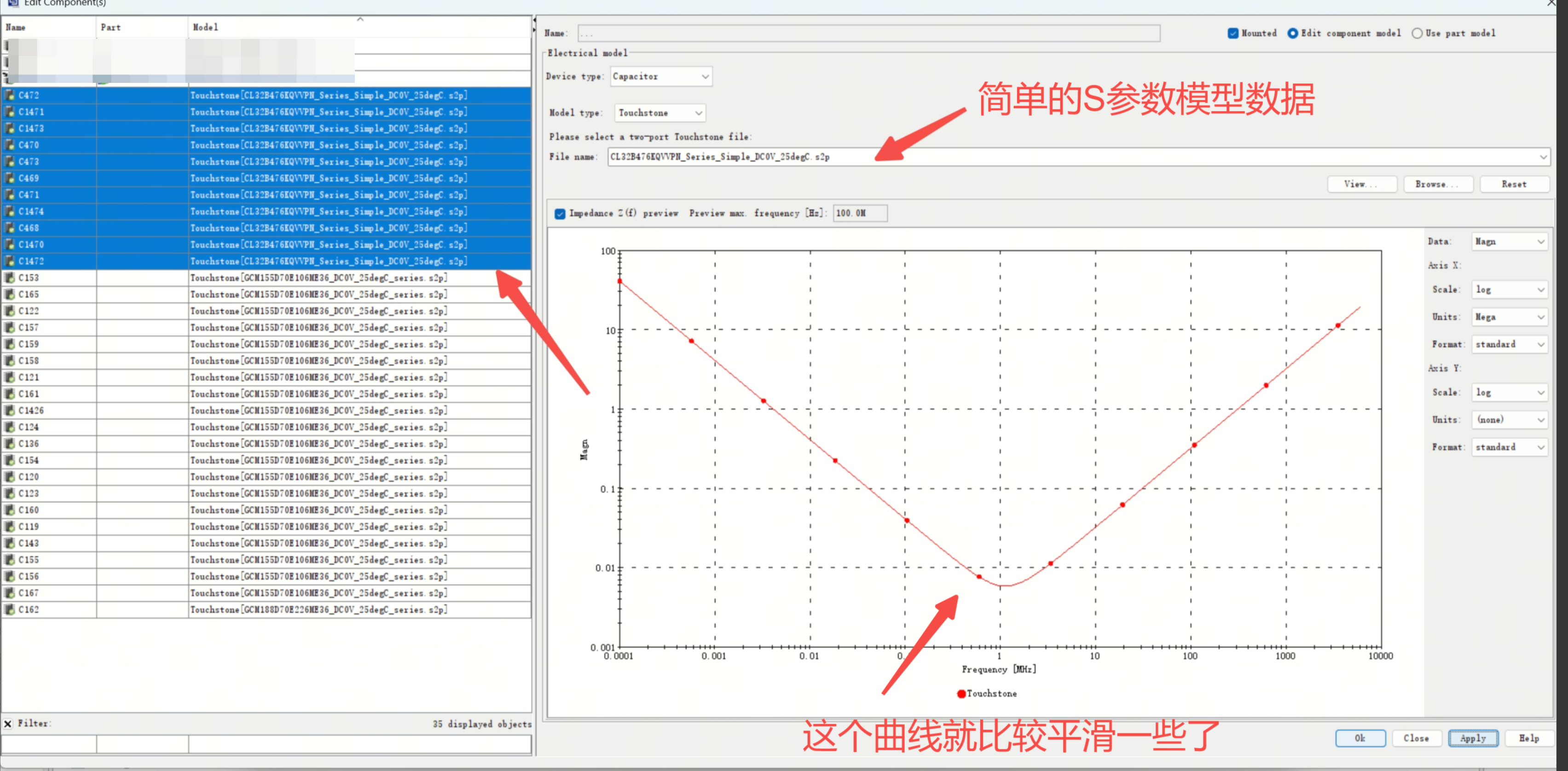
Task: Select the Use part model radio button
Action: click(1417, 34)
